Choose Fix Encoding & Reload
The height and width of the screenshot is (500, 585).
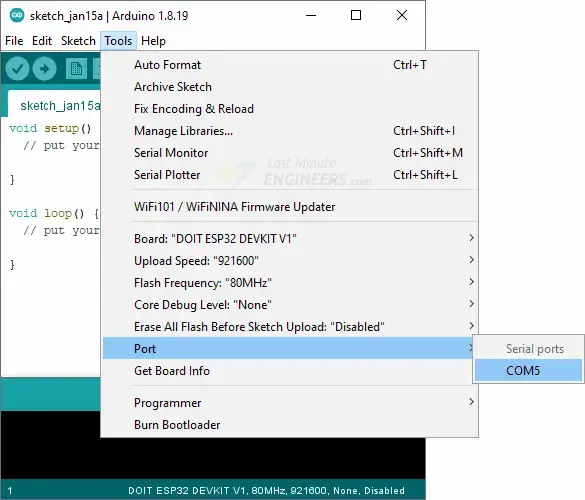tap(290, 109)
